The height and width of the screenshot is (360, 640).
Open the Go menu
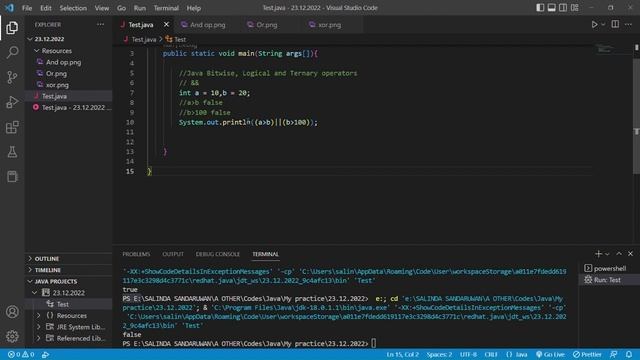click(x=121, y=8)
